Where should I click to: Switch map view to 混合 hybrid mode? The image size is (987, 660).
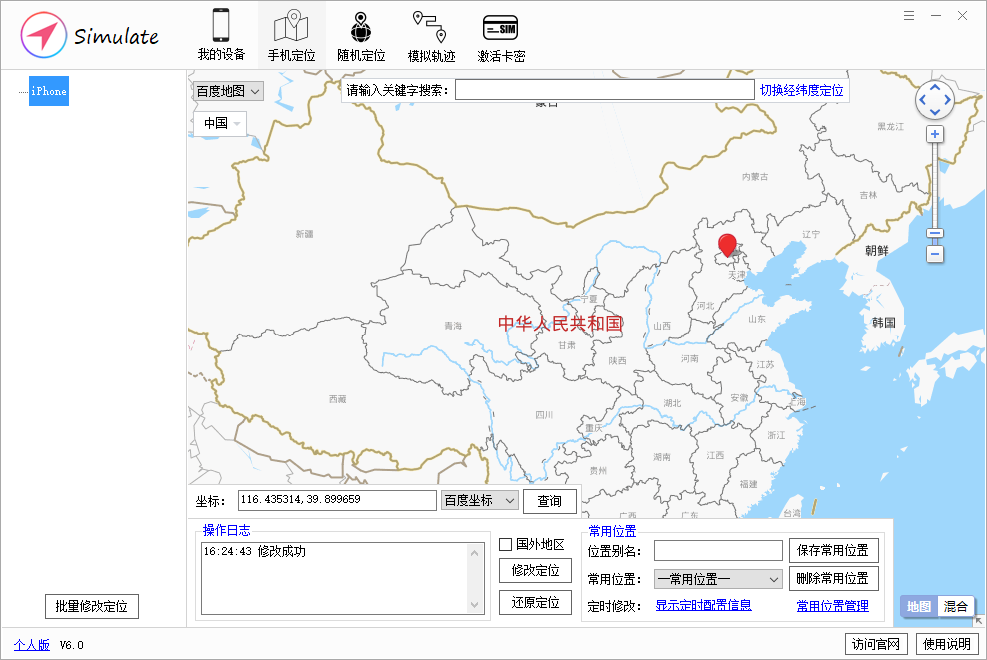click(x=955, y=607)
